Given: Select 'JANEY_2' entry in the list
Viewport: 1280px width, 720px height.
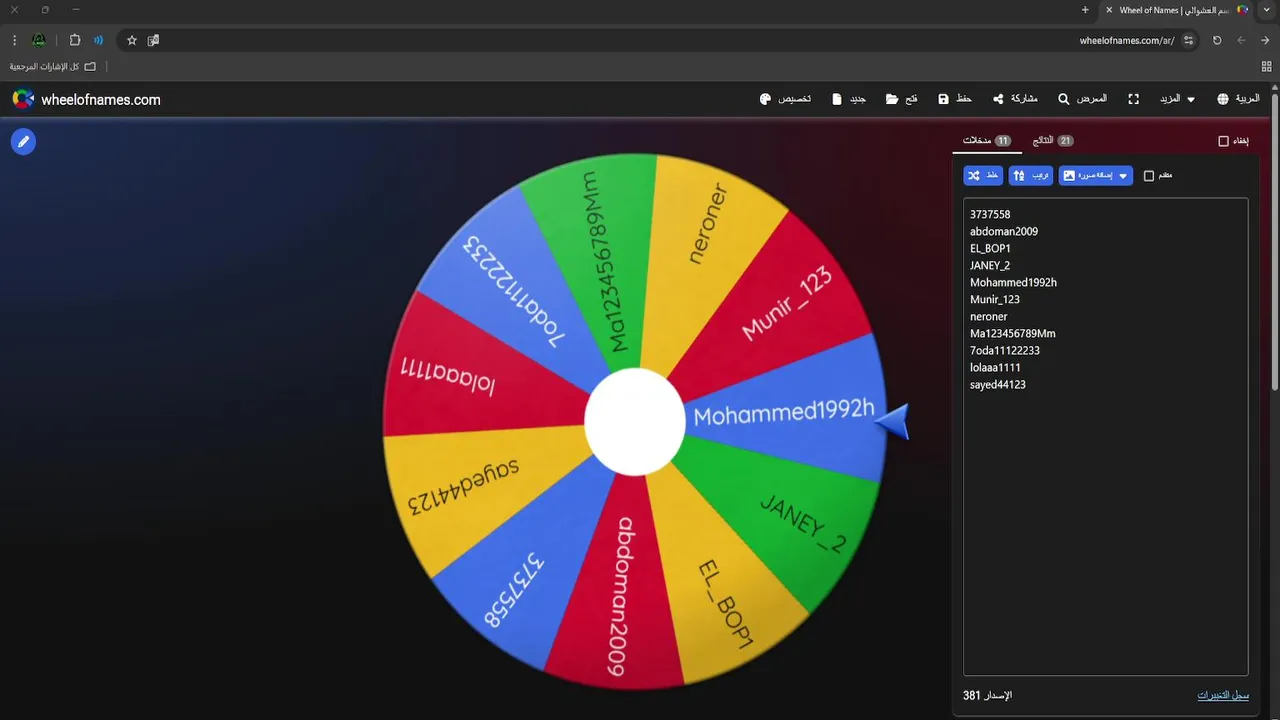Looking at the screenshot, I should pos(990,265).
